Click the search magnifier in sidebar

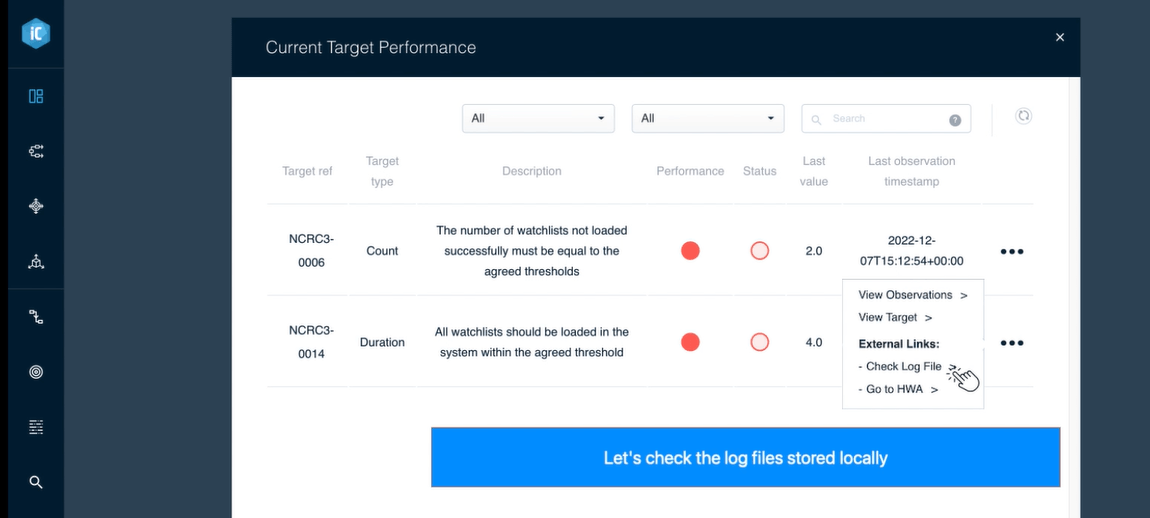36,482
